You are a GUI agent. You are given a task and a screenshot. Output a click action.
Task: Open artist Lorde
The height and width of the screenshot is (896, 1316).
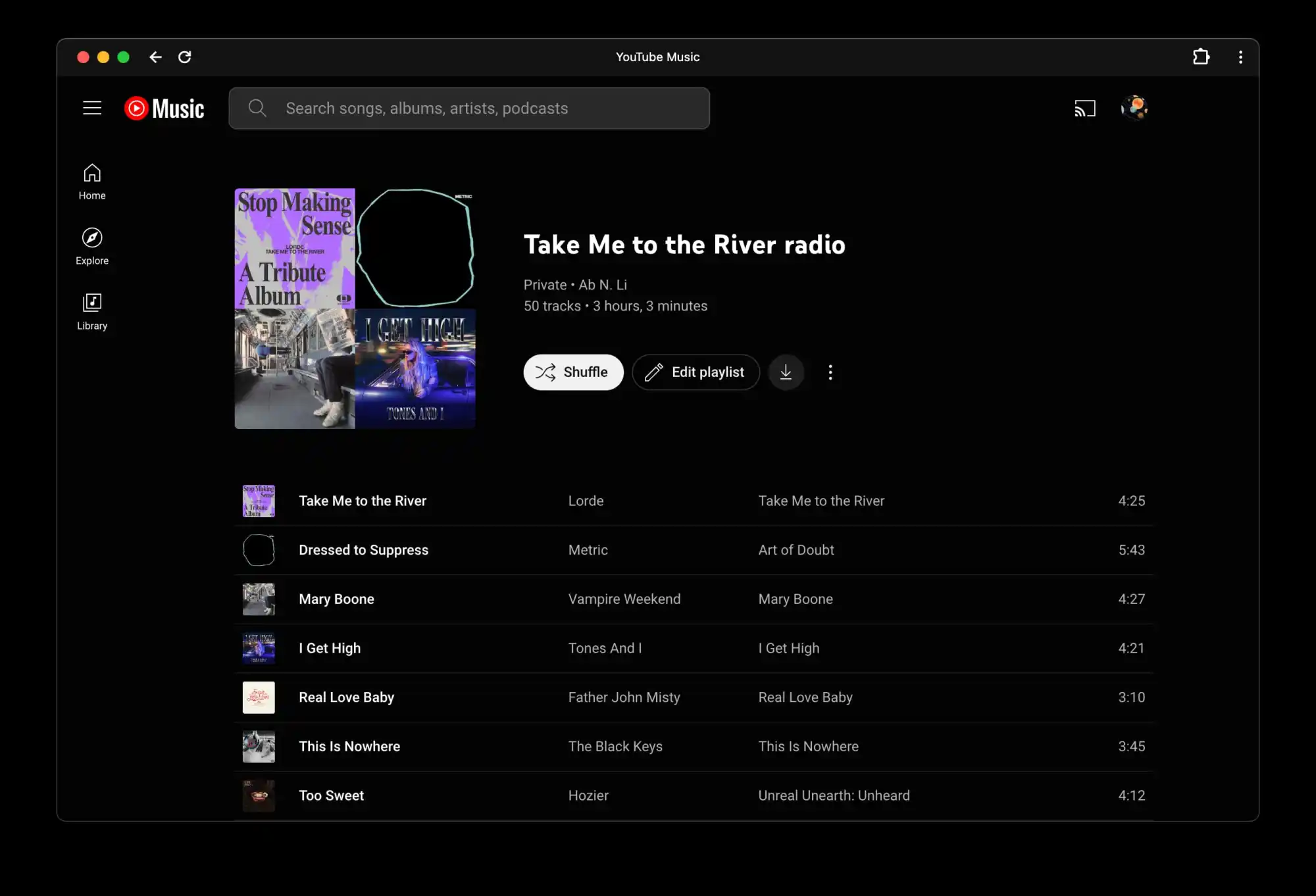(586, 501)
